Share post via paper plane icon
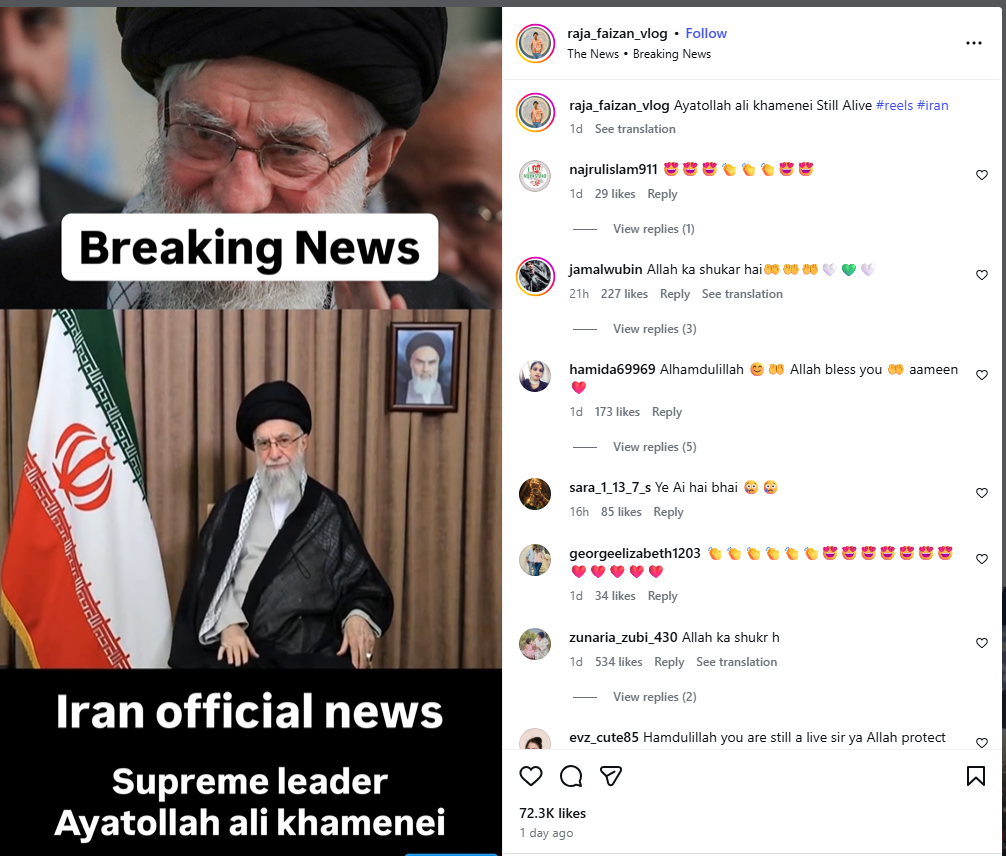 click(x=611, y=776)
